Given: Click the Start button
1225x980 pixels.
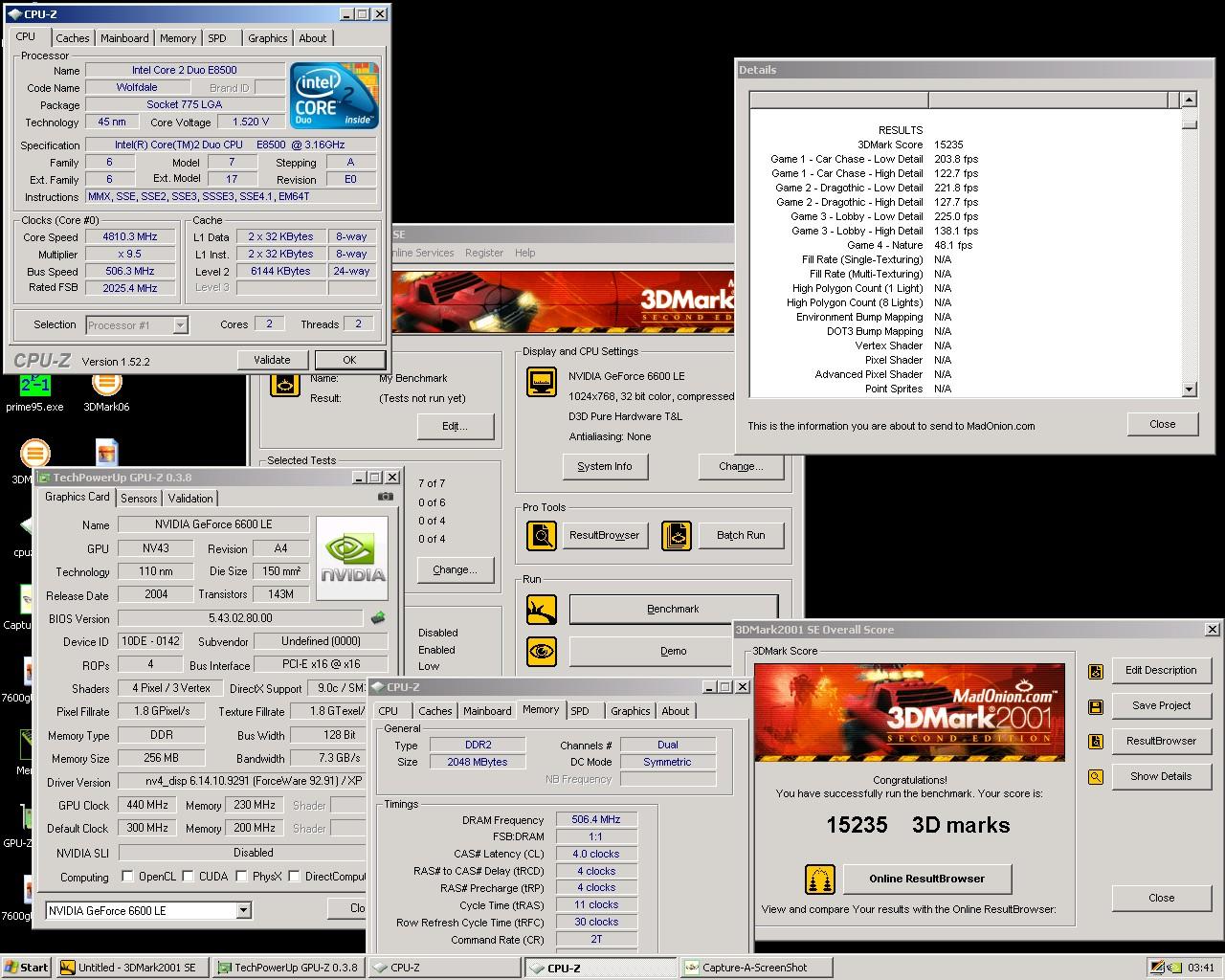Looking at the screenshot, I should 27,968.
